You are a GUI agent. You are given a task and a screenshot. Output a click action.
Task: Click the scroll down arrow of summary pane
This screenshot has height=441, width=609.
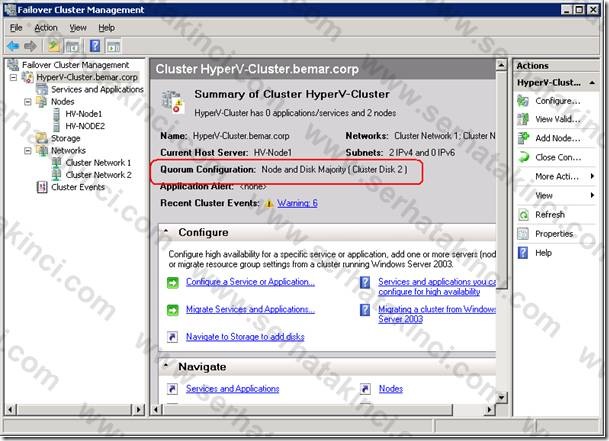tap(501, 397)
